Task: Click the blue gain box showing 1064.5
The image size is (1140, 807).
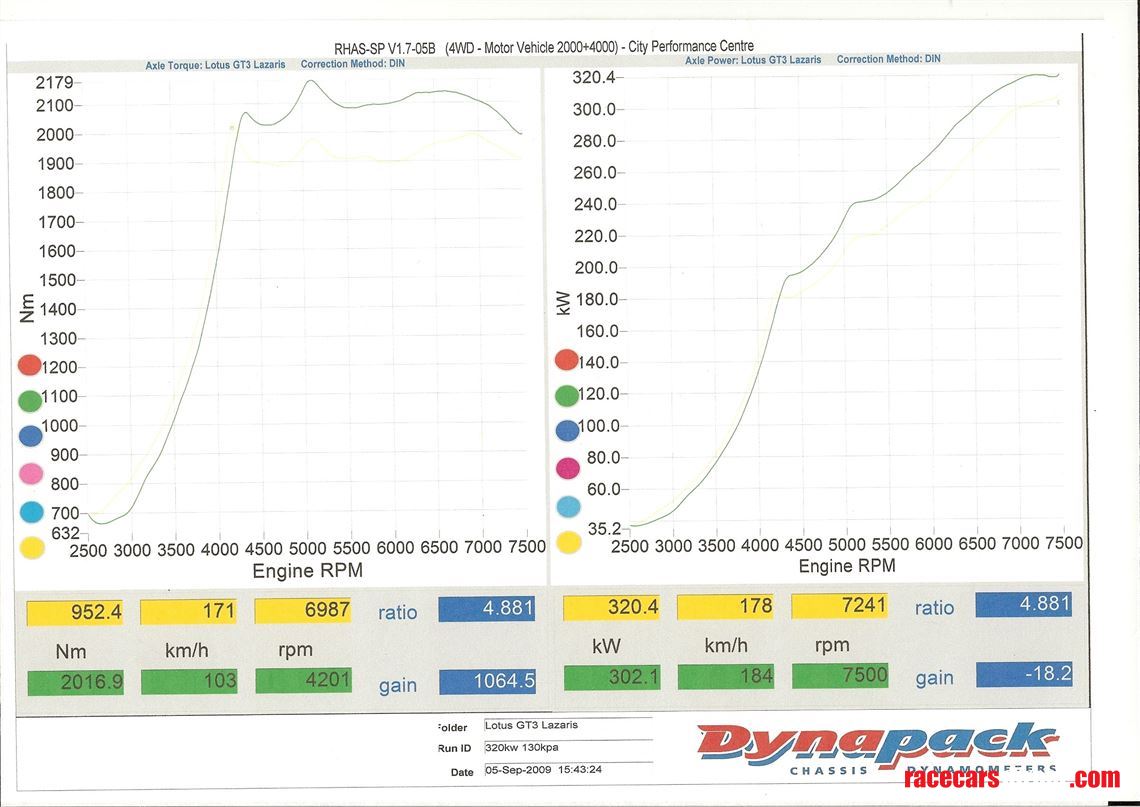Action: point(486,682)
